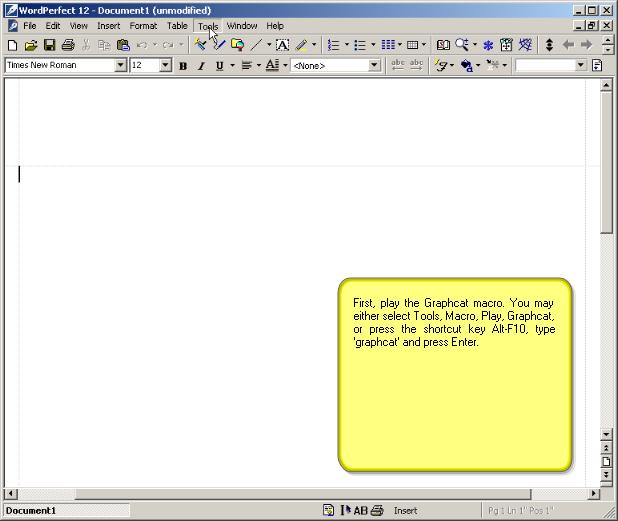Click the Highlight marker pen icon

point(302,45)
